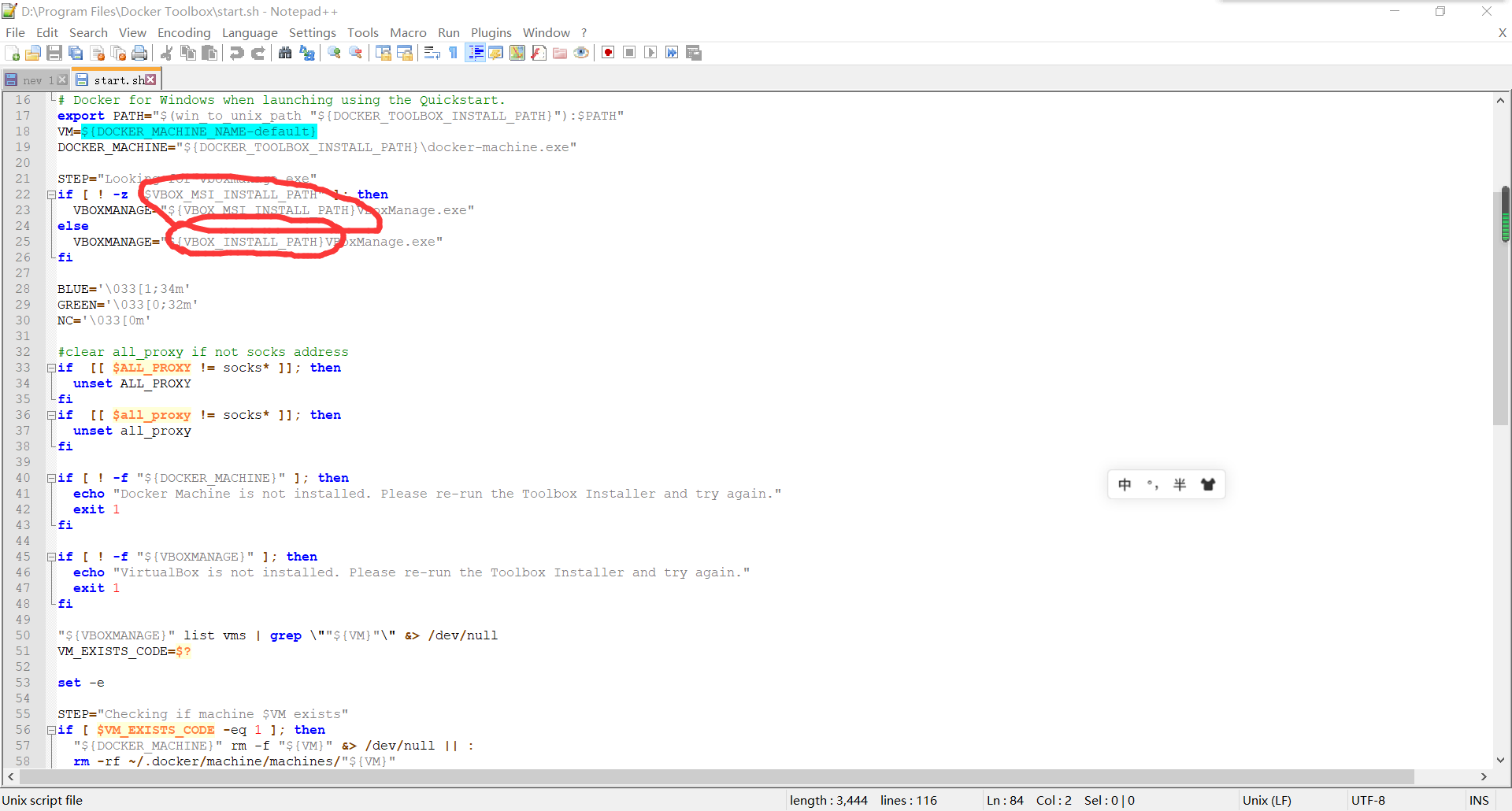Open the Search menu
Viewport: 1512px width, 811px height.
point(88,32)
